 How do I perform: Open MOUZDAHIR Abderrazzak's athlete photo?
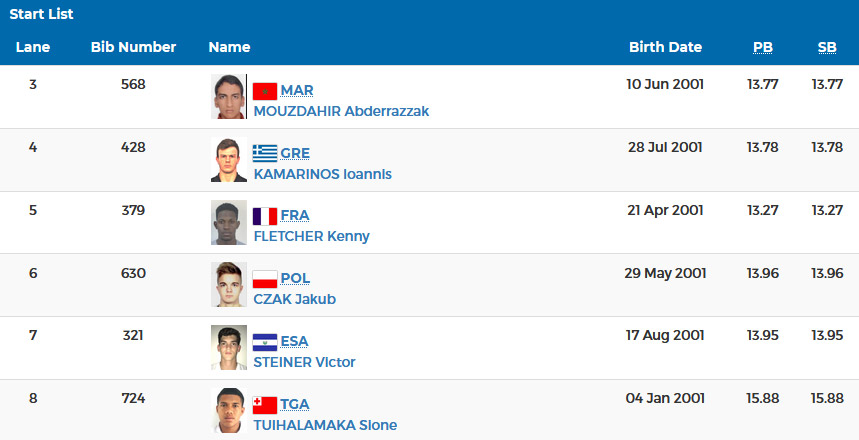click(229, 96)
